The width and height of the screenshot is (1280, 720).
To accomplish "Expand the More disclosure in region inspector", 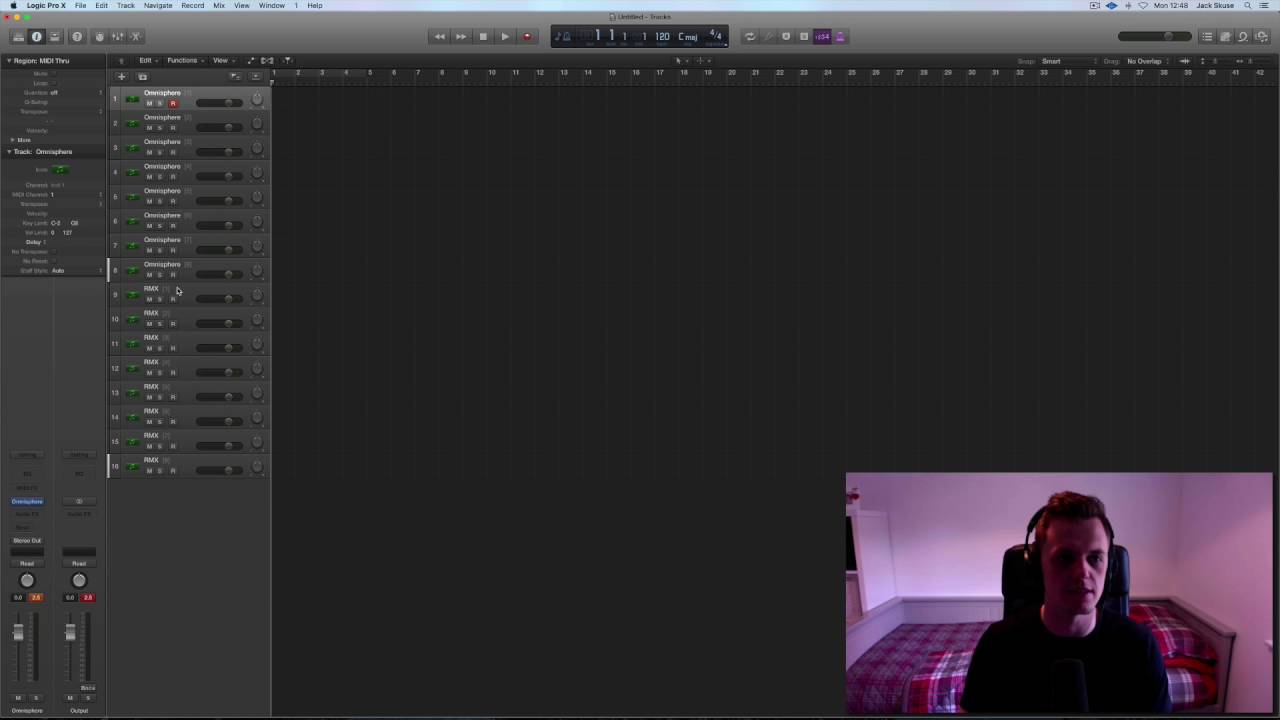I will click(12, 140).
